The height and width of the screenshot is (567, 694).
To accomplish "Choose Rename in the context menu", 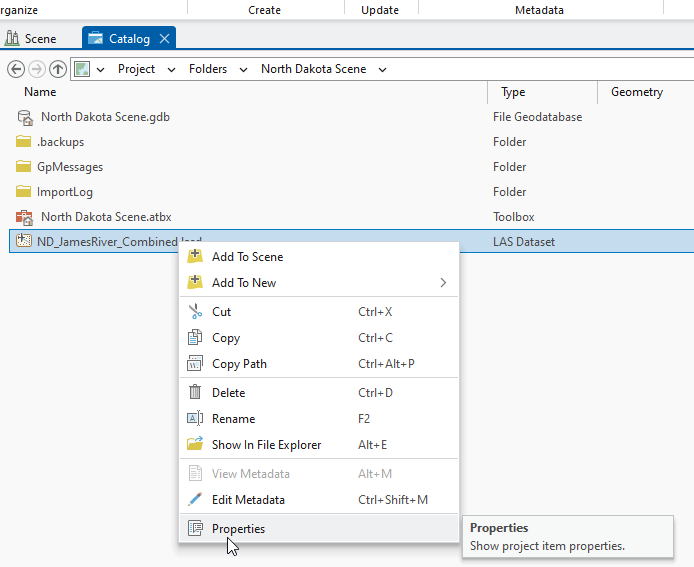I will coord(319,419).
